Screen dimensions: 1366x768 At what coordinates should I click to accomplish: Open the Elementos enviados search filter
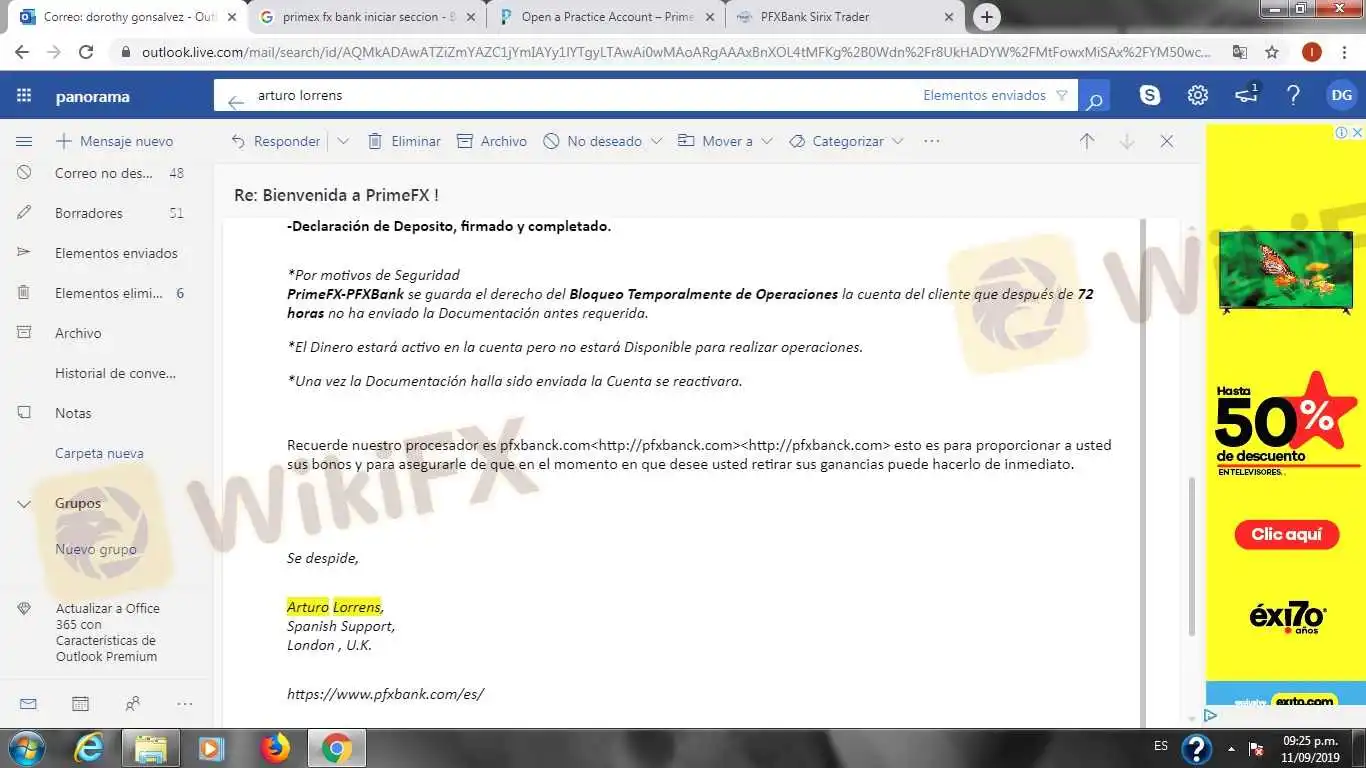click(995, 96)
